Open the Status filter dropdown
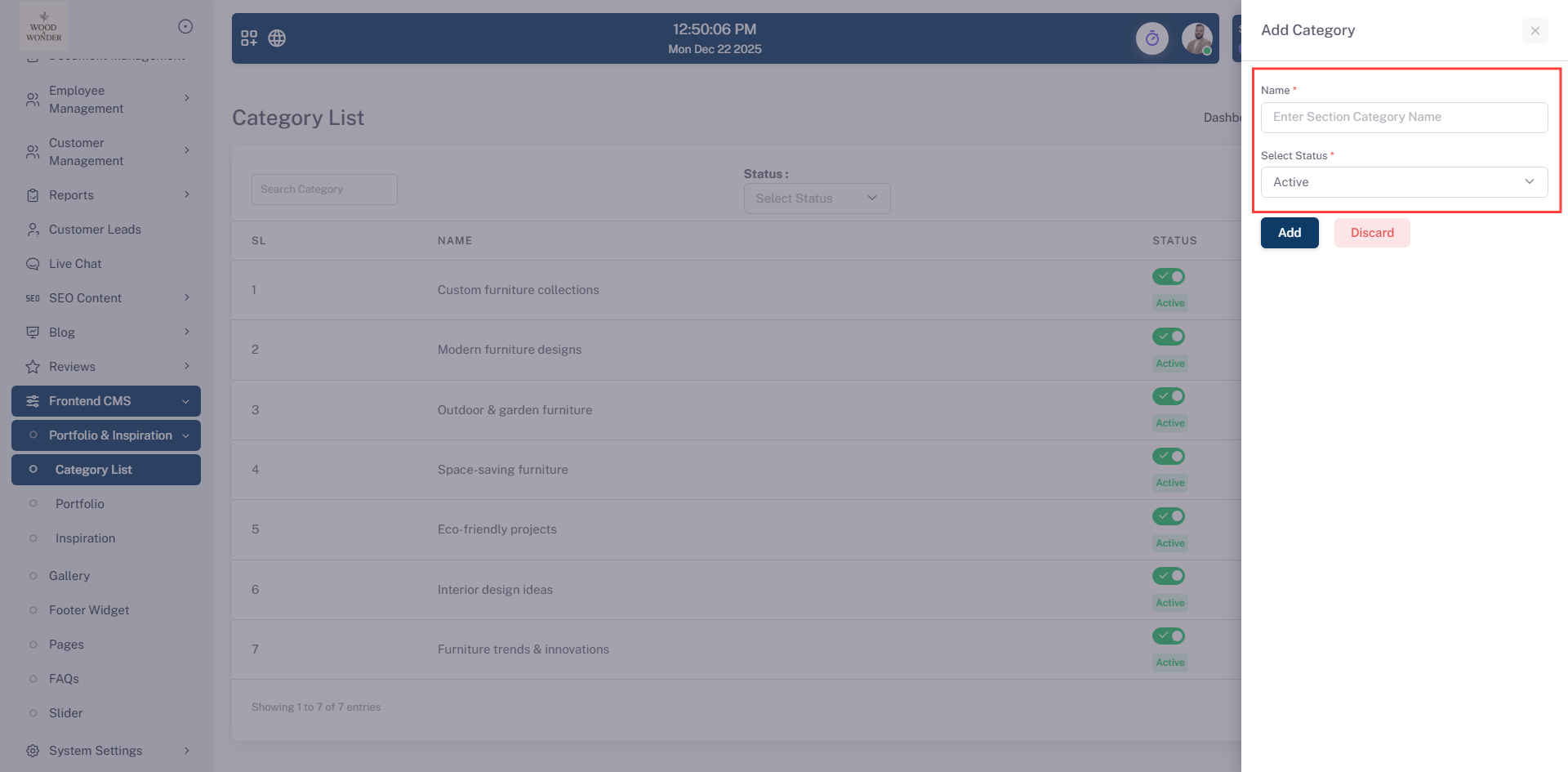Image resolution: width=1568 pixels, height=772 pixels. [x=816, y=199]
